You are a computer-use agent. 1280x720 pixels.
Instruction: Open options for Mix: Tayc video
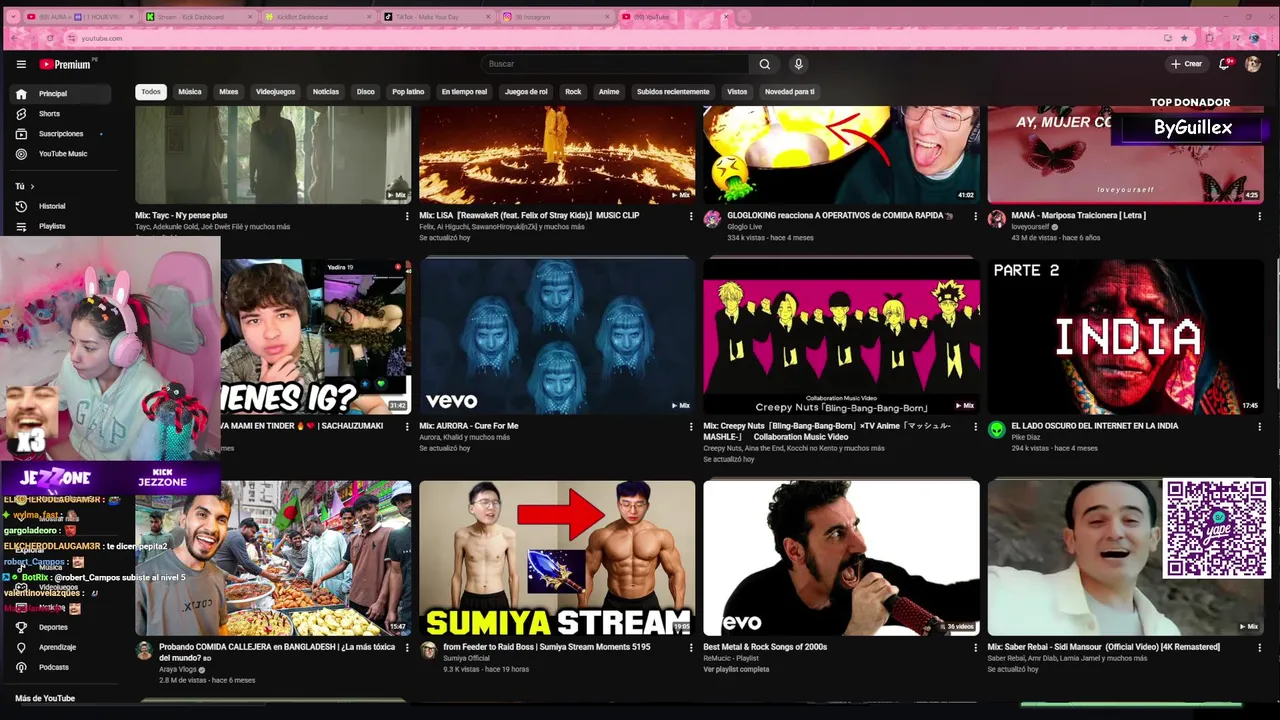[407, 216]
